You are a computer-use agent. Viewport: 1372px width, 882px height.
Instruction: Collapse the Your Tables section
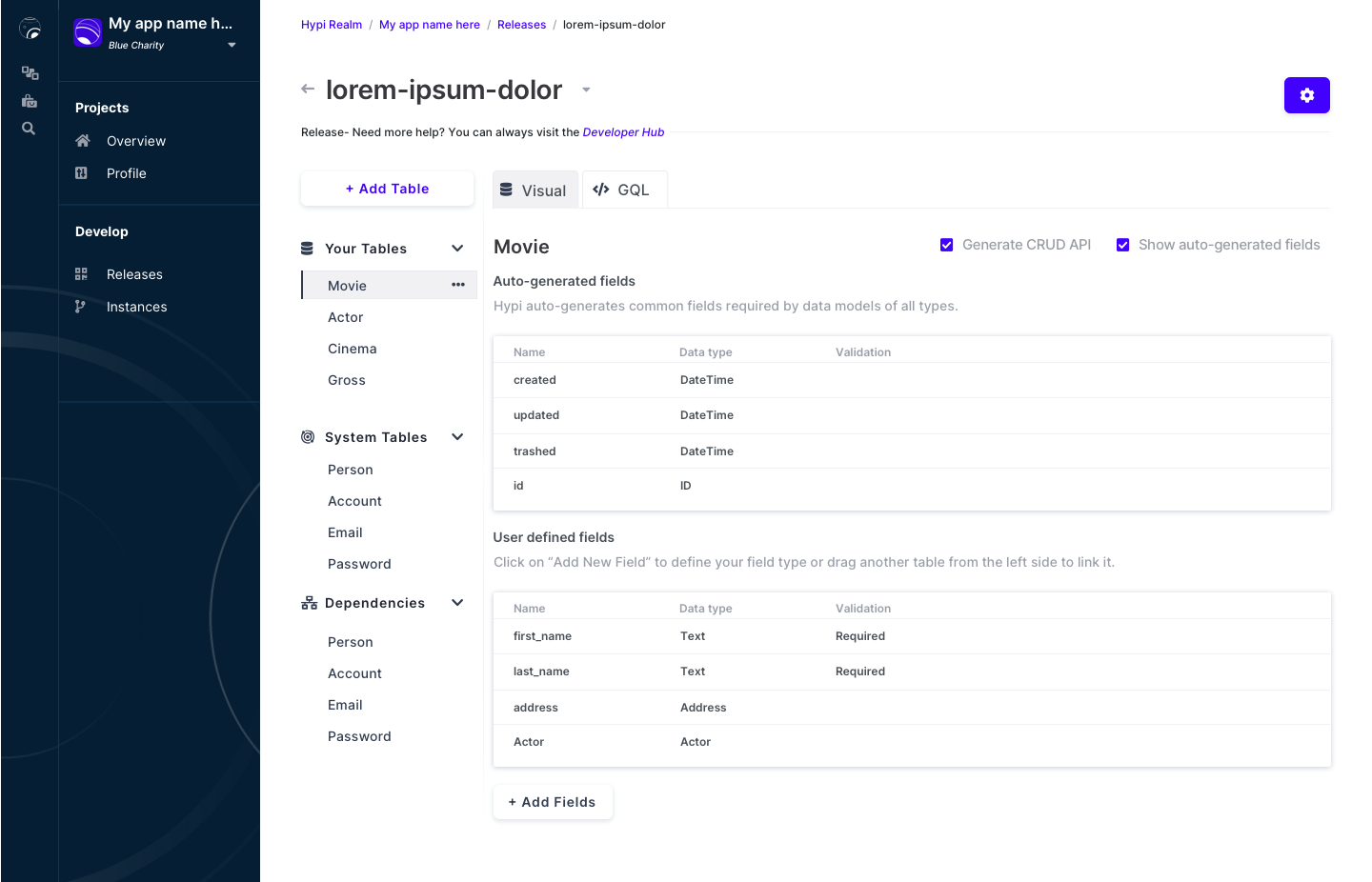tap(457, 249)
